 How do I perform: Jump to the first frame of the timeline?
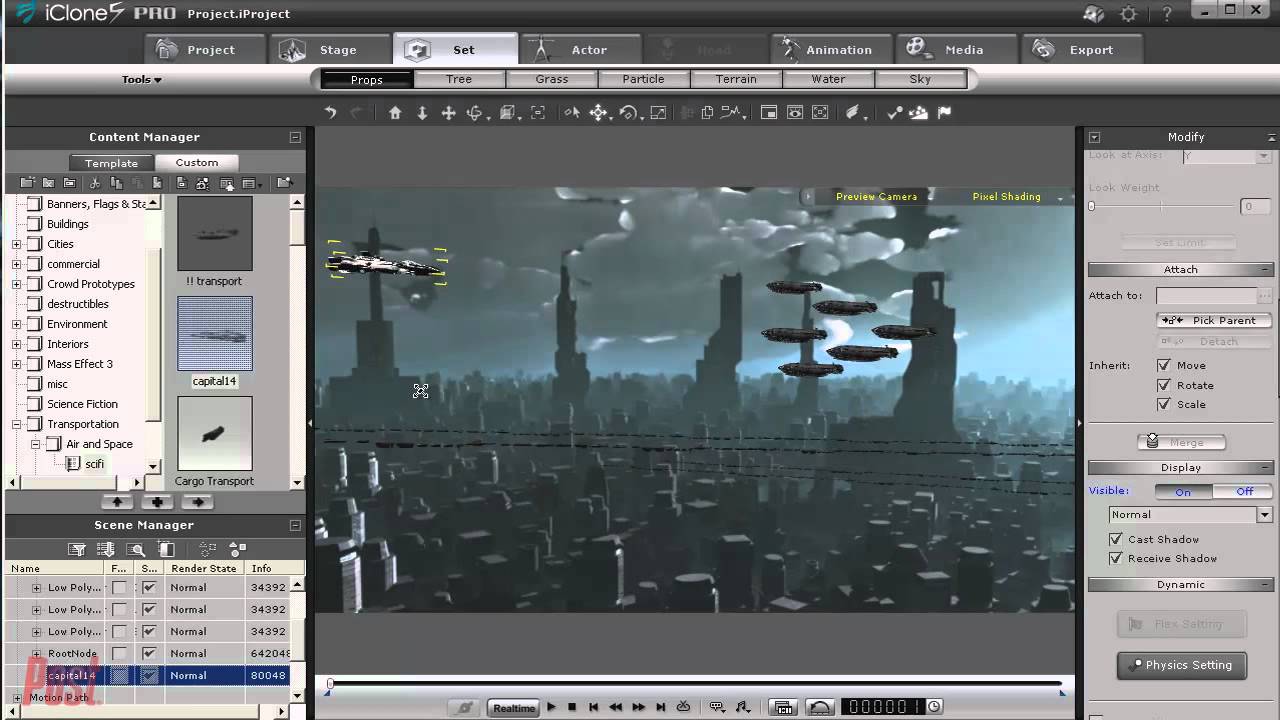point(594,707)
